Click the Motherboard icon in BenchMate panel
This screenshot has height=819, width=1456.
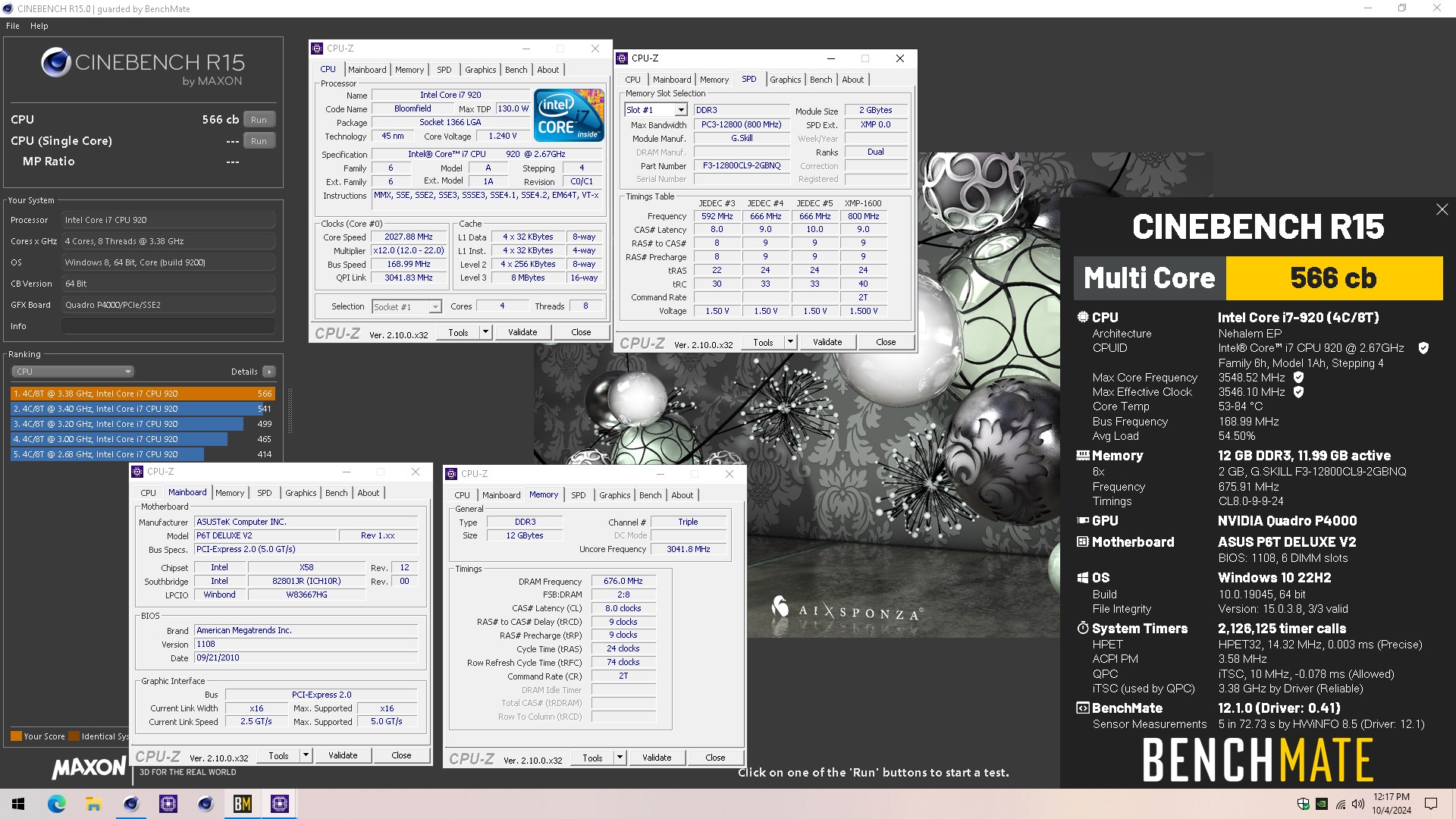tap(1083, 541)
